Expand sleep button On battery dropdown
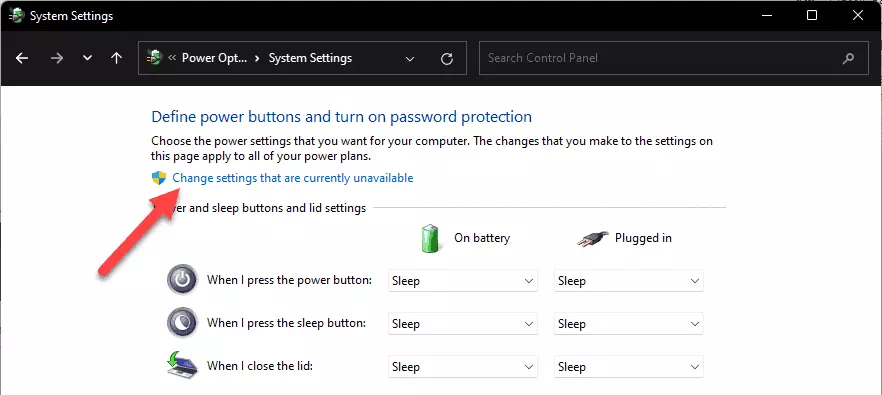The image size is (882, 395). coord(463,324)
